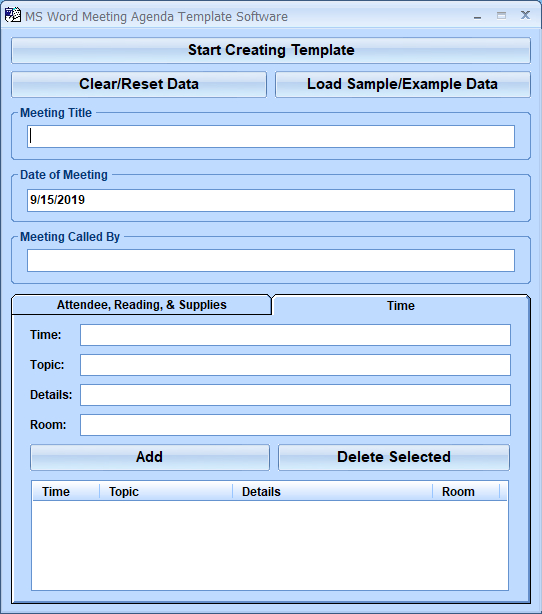
Task: Click the Delete Selected button
Action: click(x=394, y=457)
